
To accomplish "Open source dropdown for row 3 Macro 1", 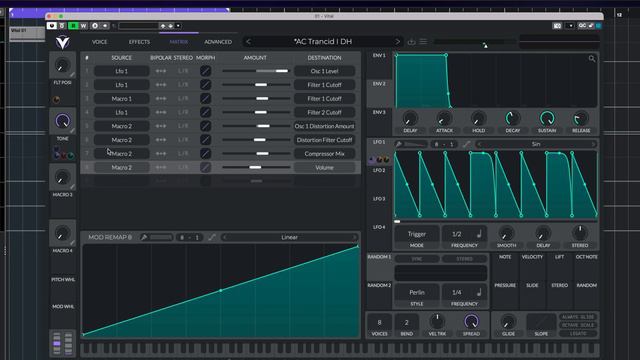I will (x=122, y=98).
